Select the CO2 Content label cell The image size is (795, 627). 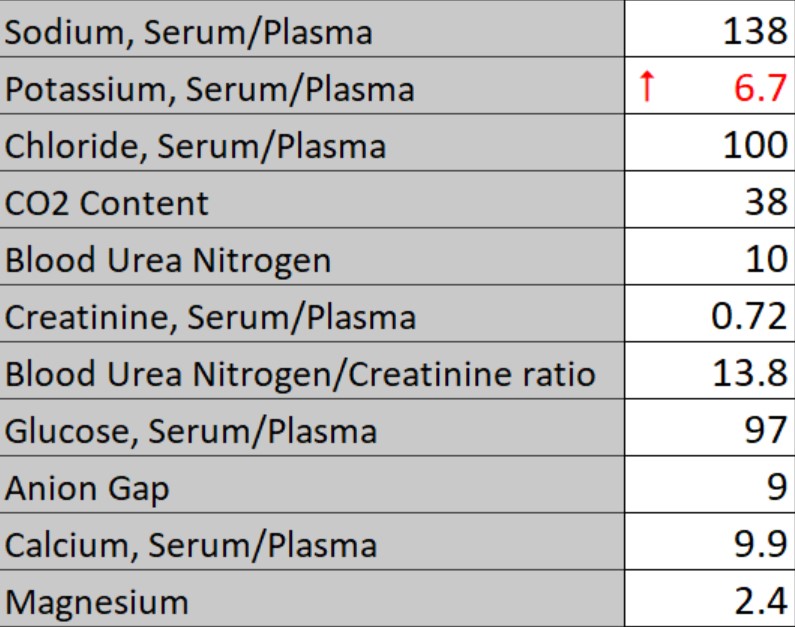pyautogui.click(x=107, y=203)
